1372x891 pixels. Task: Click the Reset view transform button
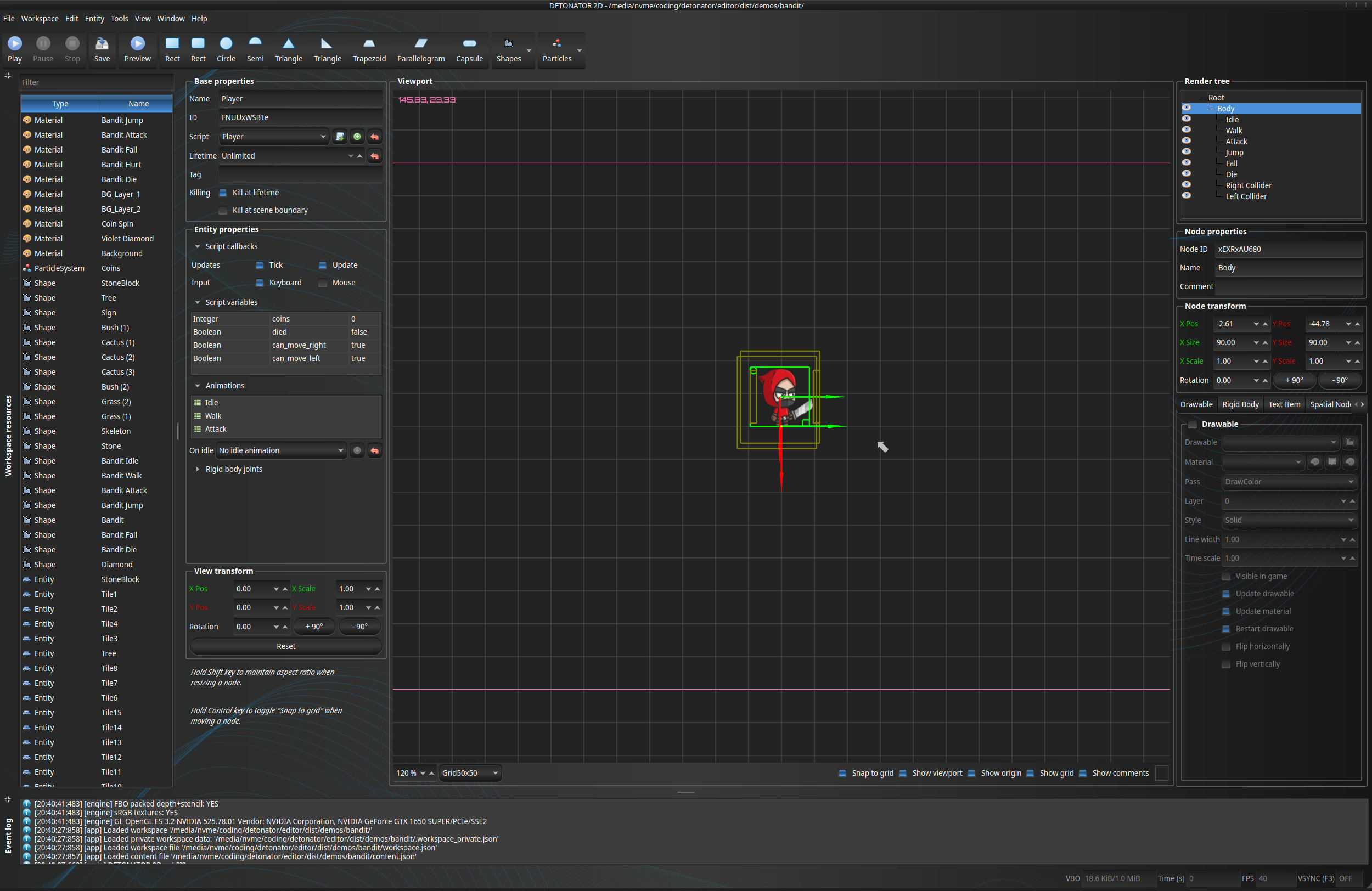pos(284,645)
